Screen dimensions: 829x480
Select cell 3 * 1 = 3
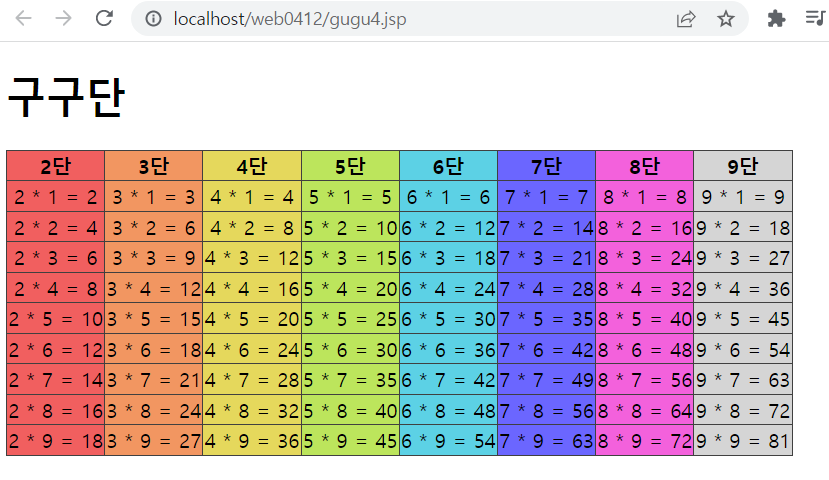pos(154,197)
